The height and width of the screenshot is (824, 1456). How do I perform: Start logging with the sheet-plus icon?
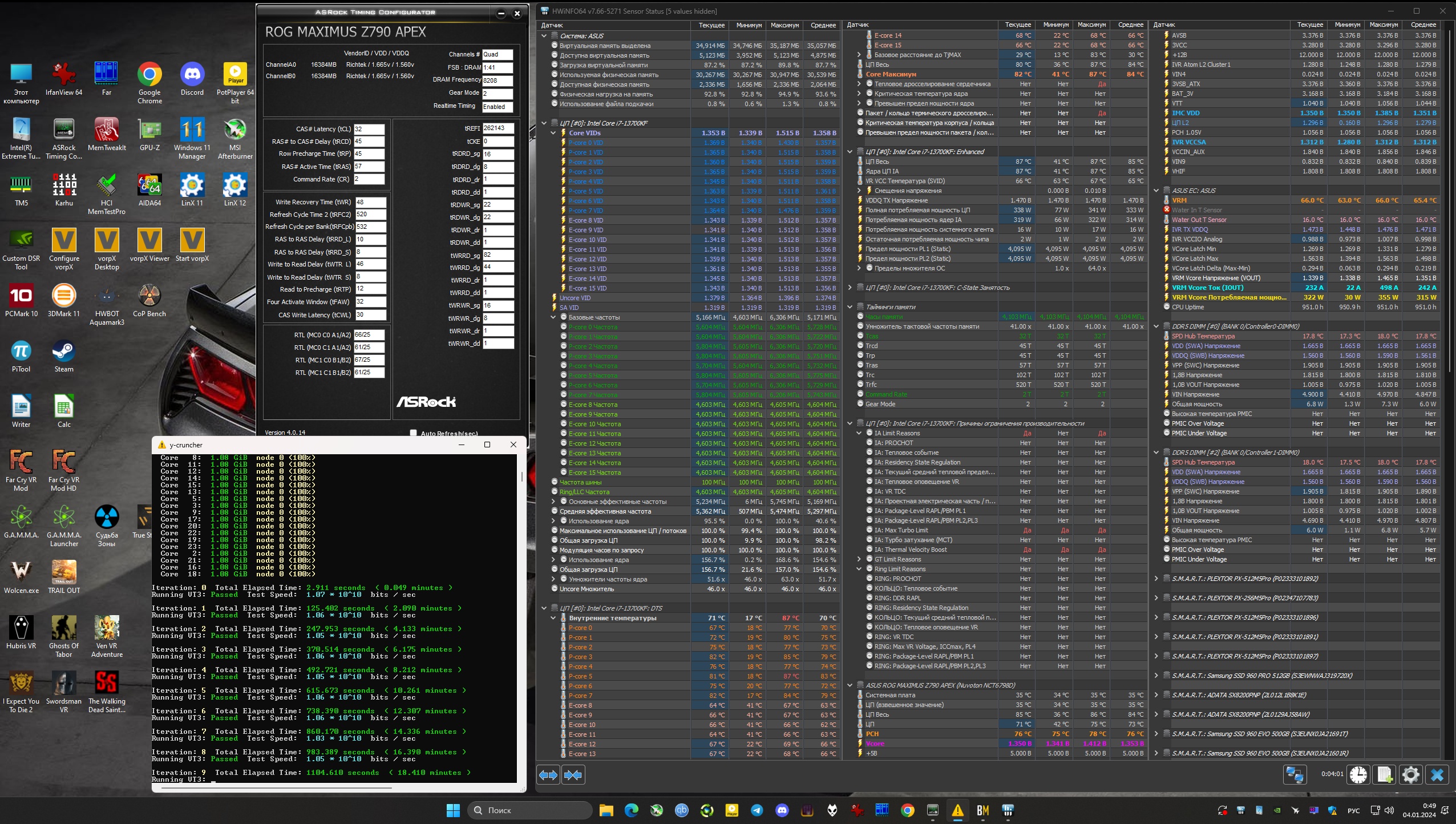(x=1385, y=774)
